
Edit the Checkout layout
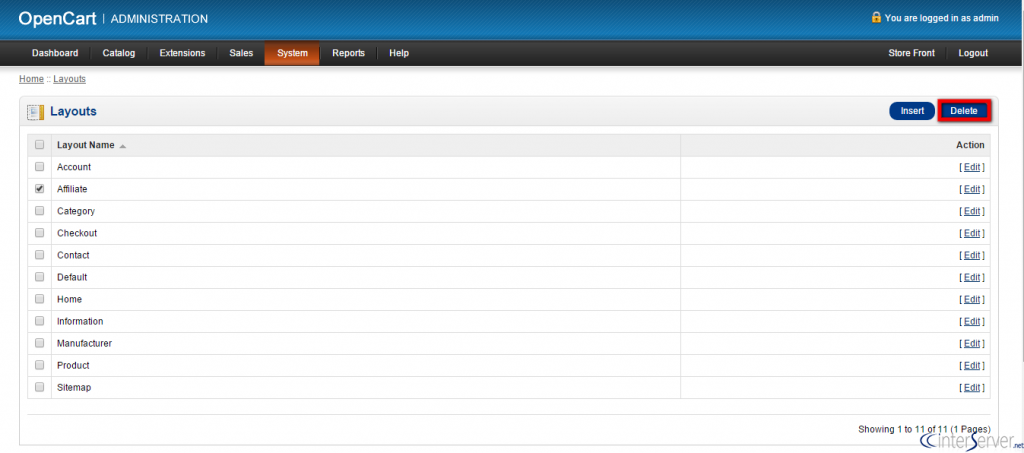[x=972, y=233]
